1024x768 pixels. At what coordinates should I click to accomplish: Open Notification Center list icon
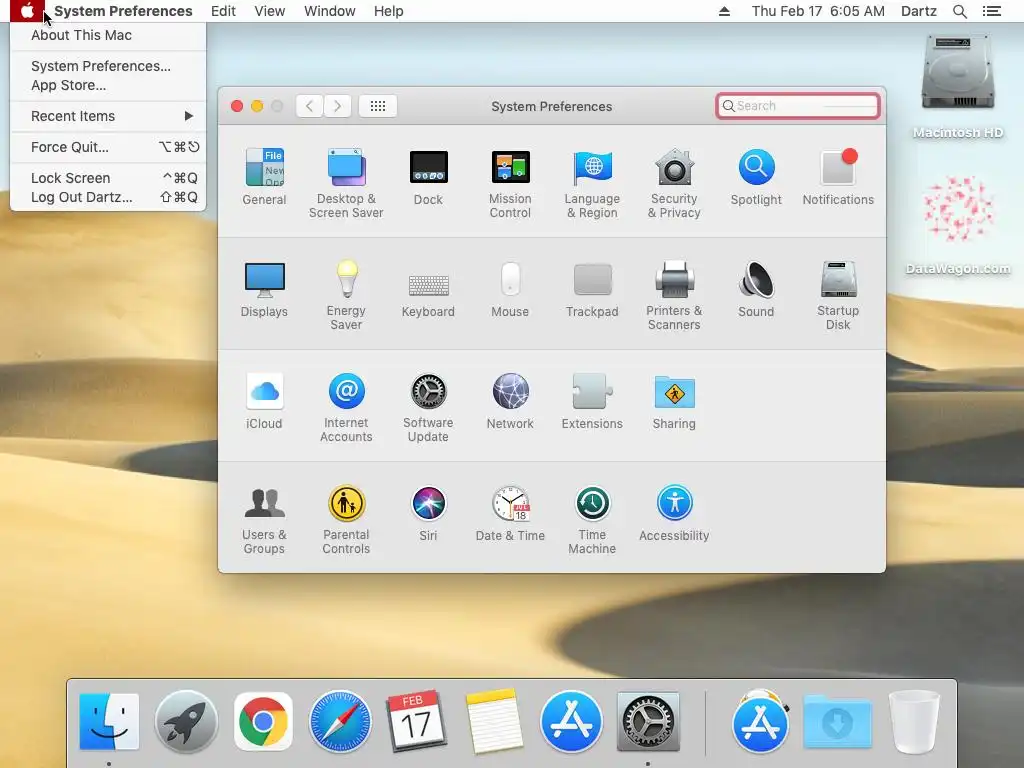point(991,11)
